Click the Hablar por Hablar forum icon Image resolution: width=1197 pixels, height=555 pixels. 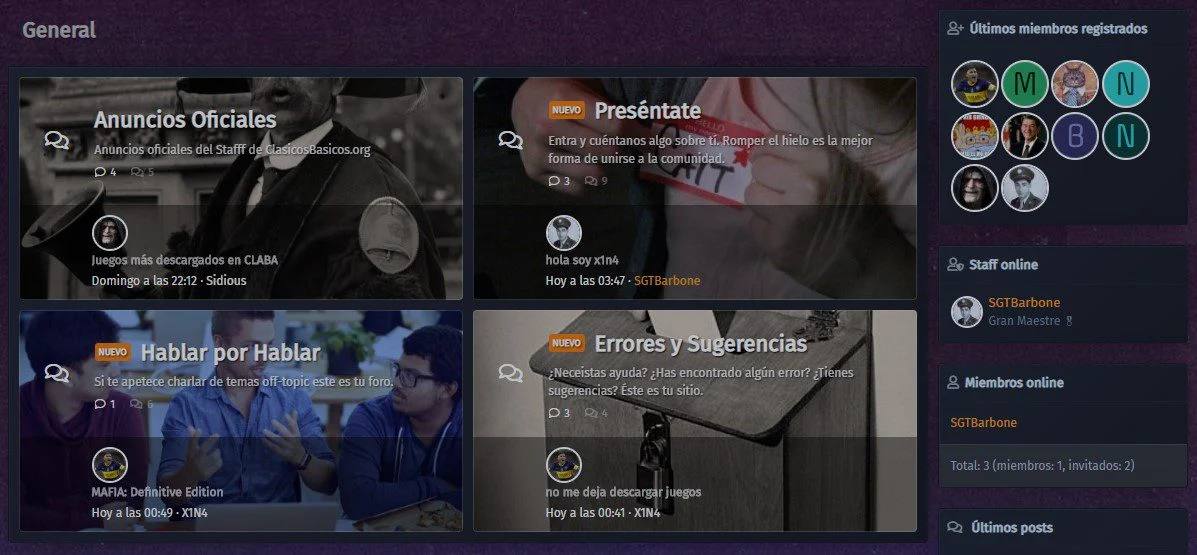pos(57,373)
